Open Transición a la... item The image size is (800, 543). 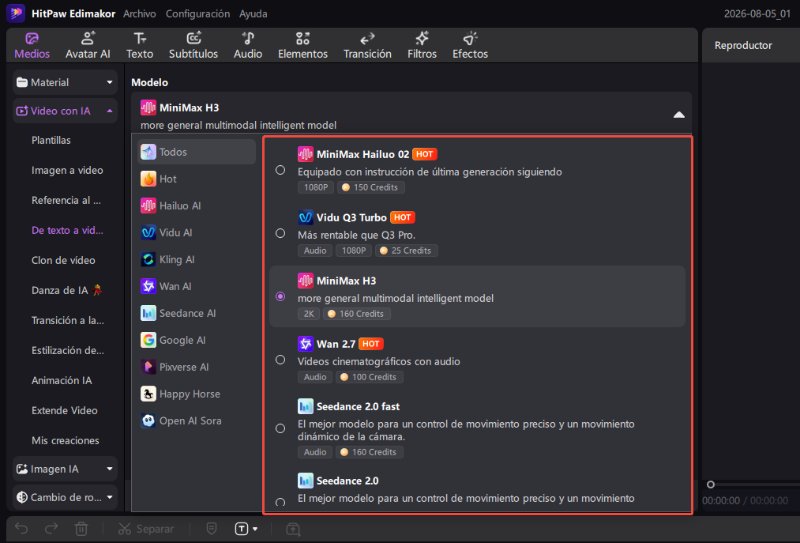(x=68, y=320)
